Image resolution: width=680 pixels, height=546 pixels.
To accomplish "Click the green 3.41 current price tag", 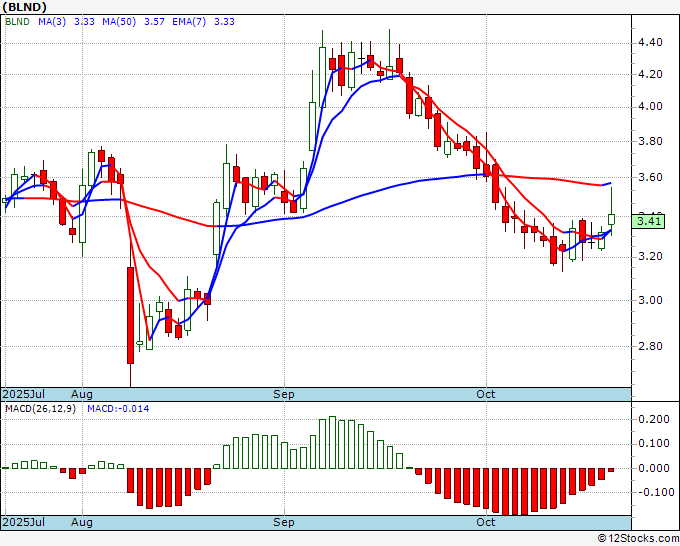I will point(648,222).
